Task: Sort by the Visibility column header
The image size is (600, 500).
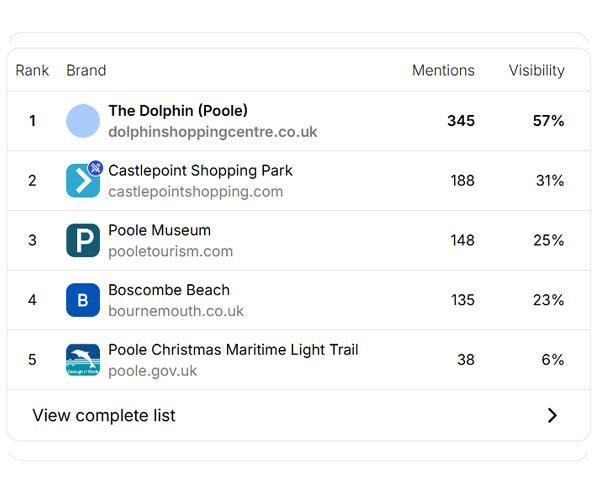Action: [x=536, y=70]
